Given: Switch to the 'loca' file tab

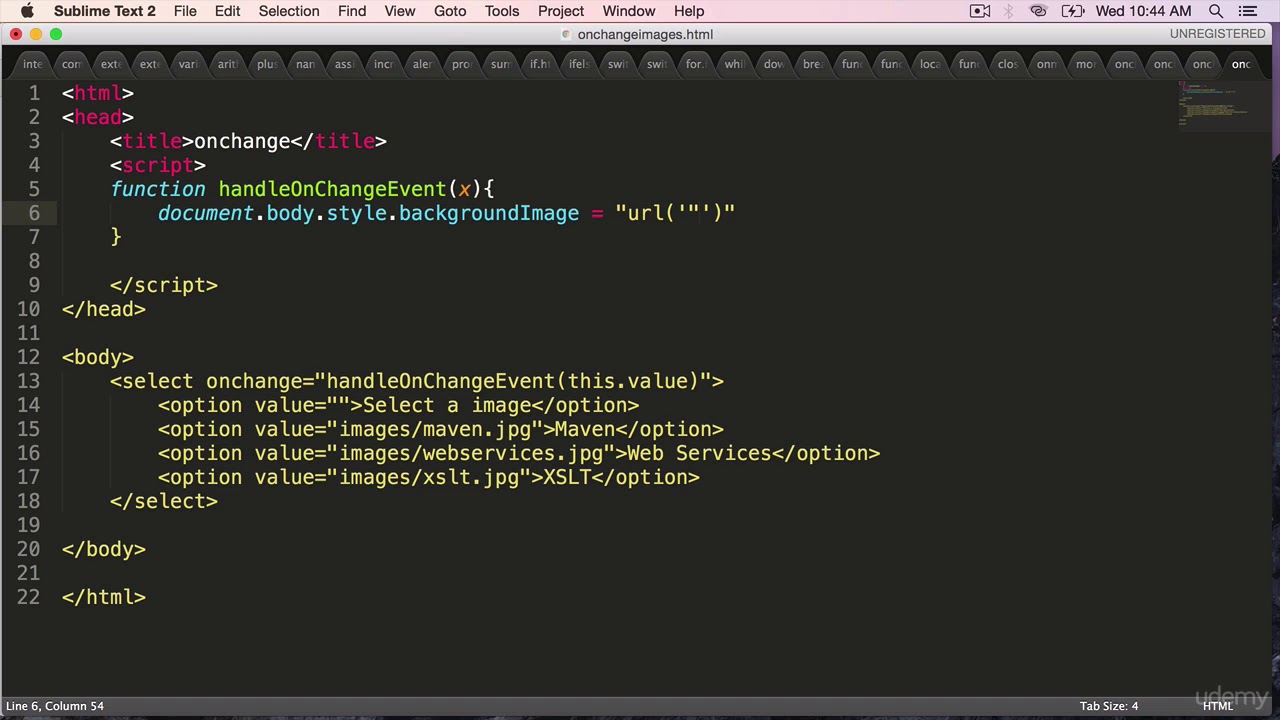Looking at the screenshot, I should click(x=930, y=64).
